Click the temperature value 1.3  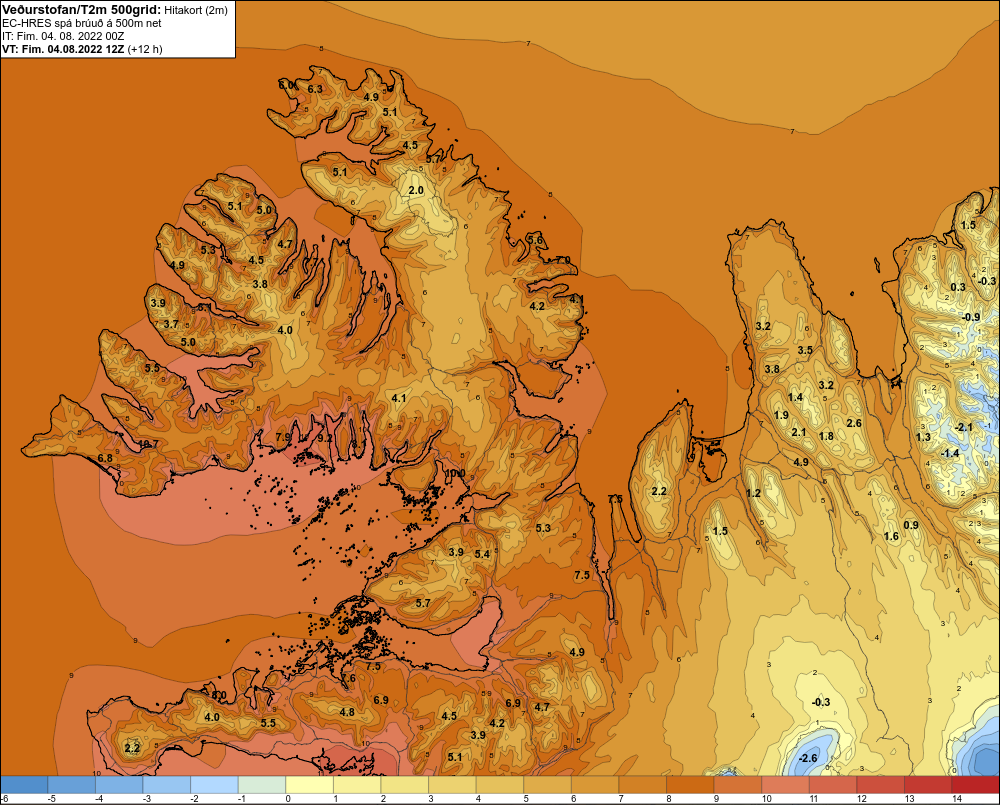[923, 437]
